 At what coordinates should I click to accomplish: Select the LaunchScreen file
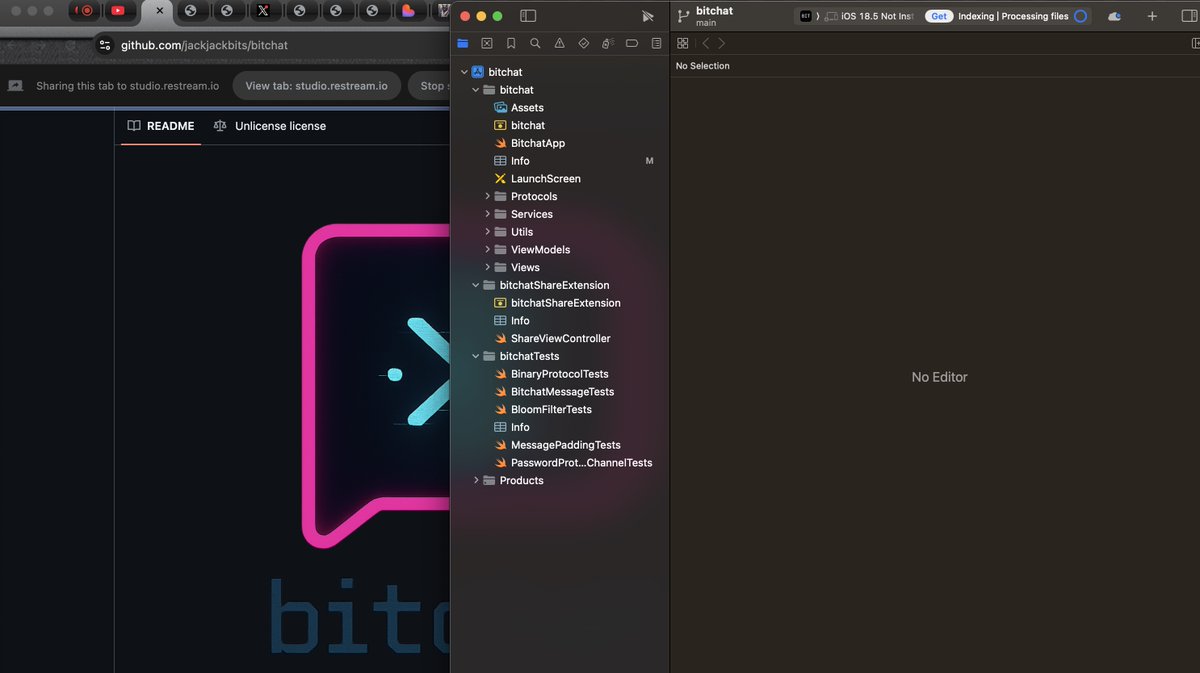[538, 179]
